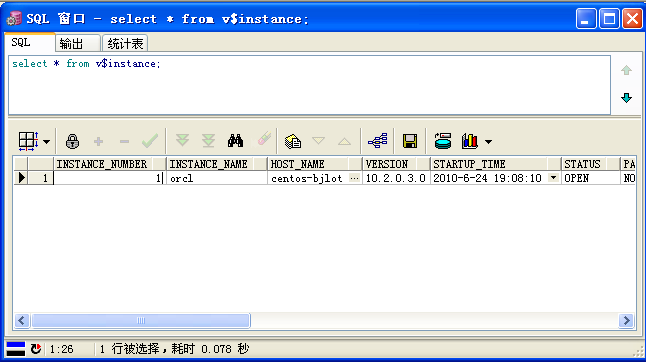Click the insert record plus icon

click(x=98, y=142)
